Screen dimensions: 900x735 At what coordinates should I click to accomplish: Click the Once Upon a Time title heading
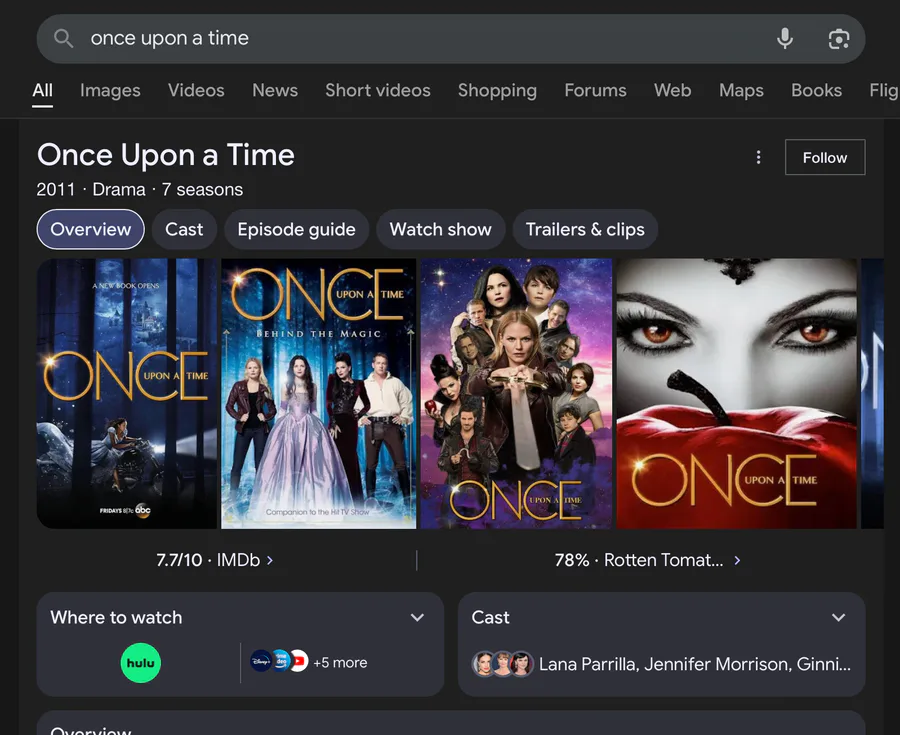coord(166,155)
